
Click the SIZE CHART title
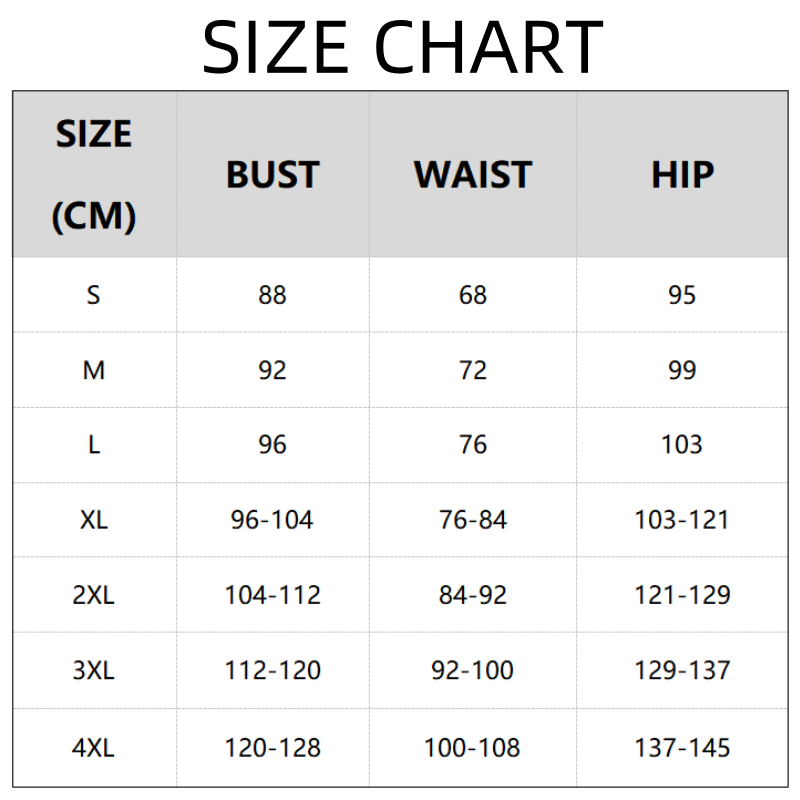(x=402, y=47)
